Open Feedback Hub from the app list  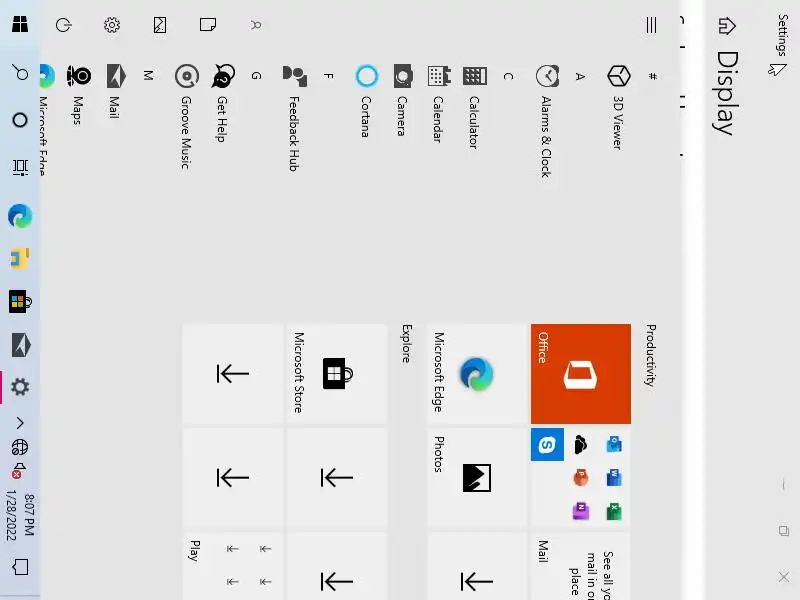point(294,118)
